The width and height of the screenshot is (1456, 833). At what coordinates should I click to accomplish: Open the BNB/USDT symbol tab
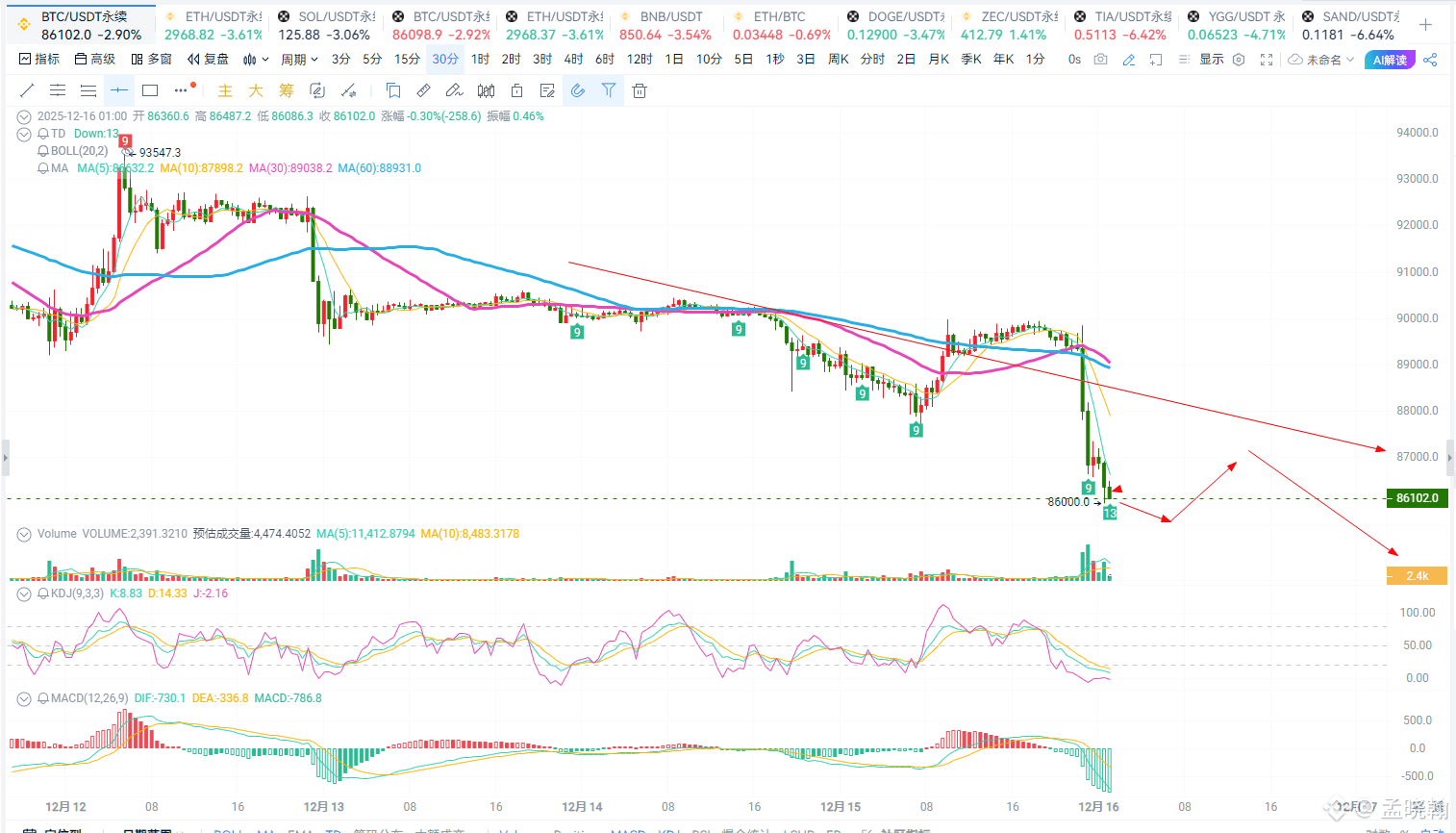click(x=668, y=25)
